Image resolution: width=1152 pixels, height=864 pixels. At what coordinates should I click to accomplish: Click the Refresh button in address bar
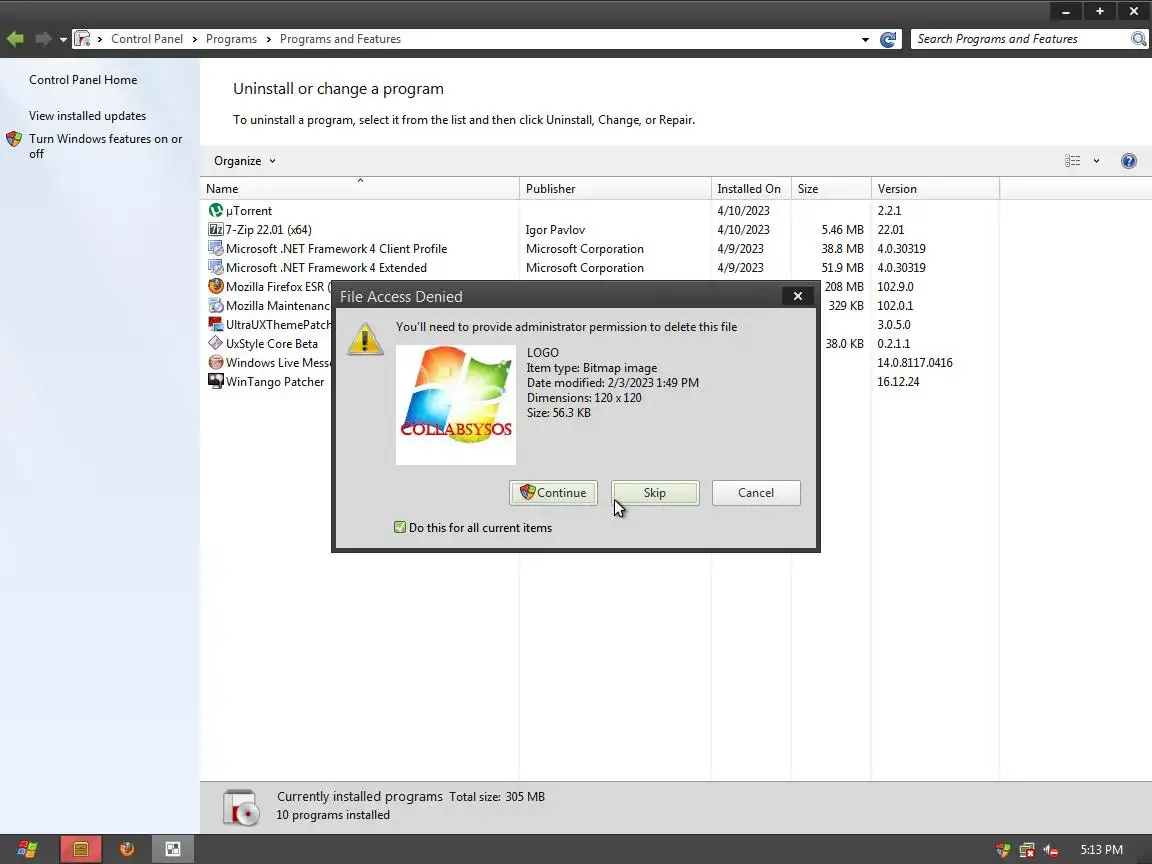click(888, 40)
